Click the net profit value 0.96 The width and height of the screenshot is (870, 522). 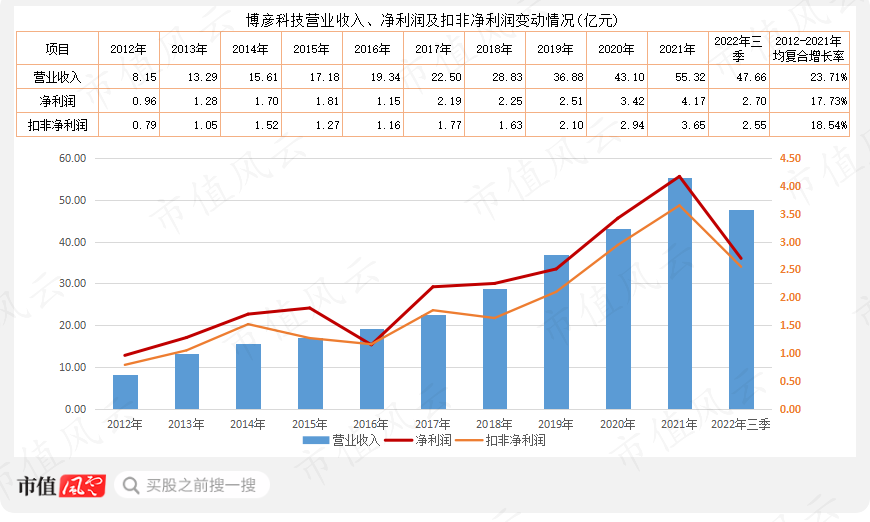(x=144, y=101)
